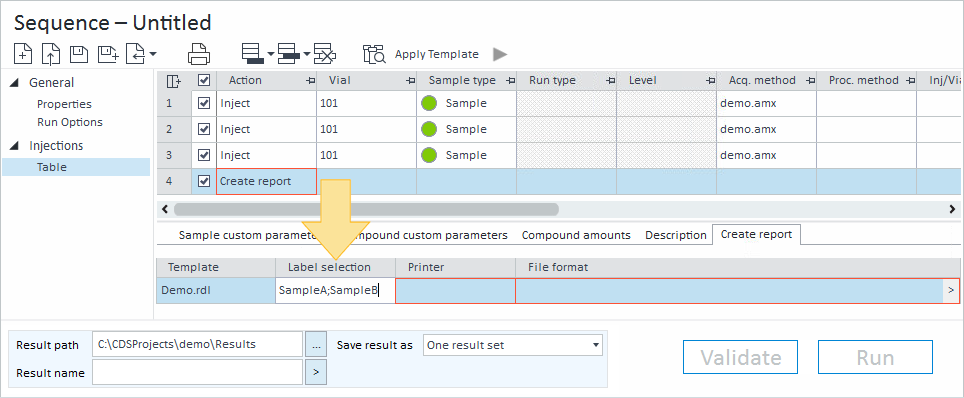Click the Save As icon
Screen dimensions: 964x398
(x=108, y=54)
